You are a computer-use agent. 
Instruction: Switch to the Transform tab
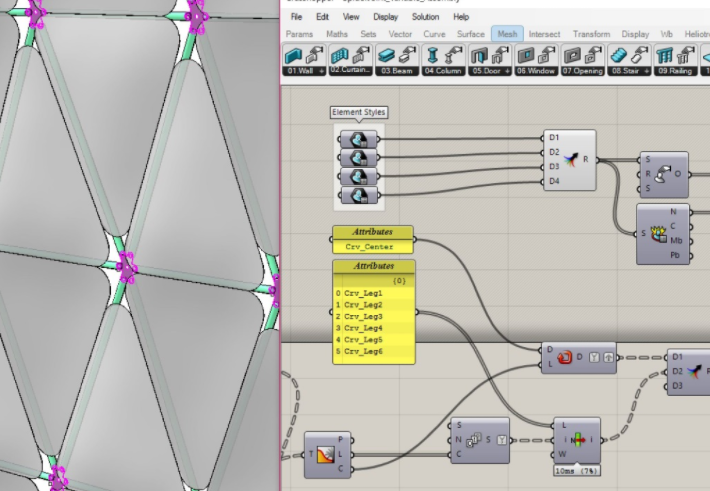[591, 34]
